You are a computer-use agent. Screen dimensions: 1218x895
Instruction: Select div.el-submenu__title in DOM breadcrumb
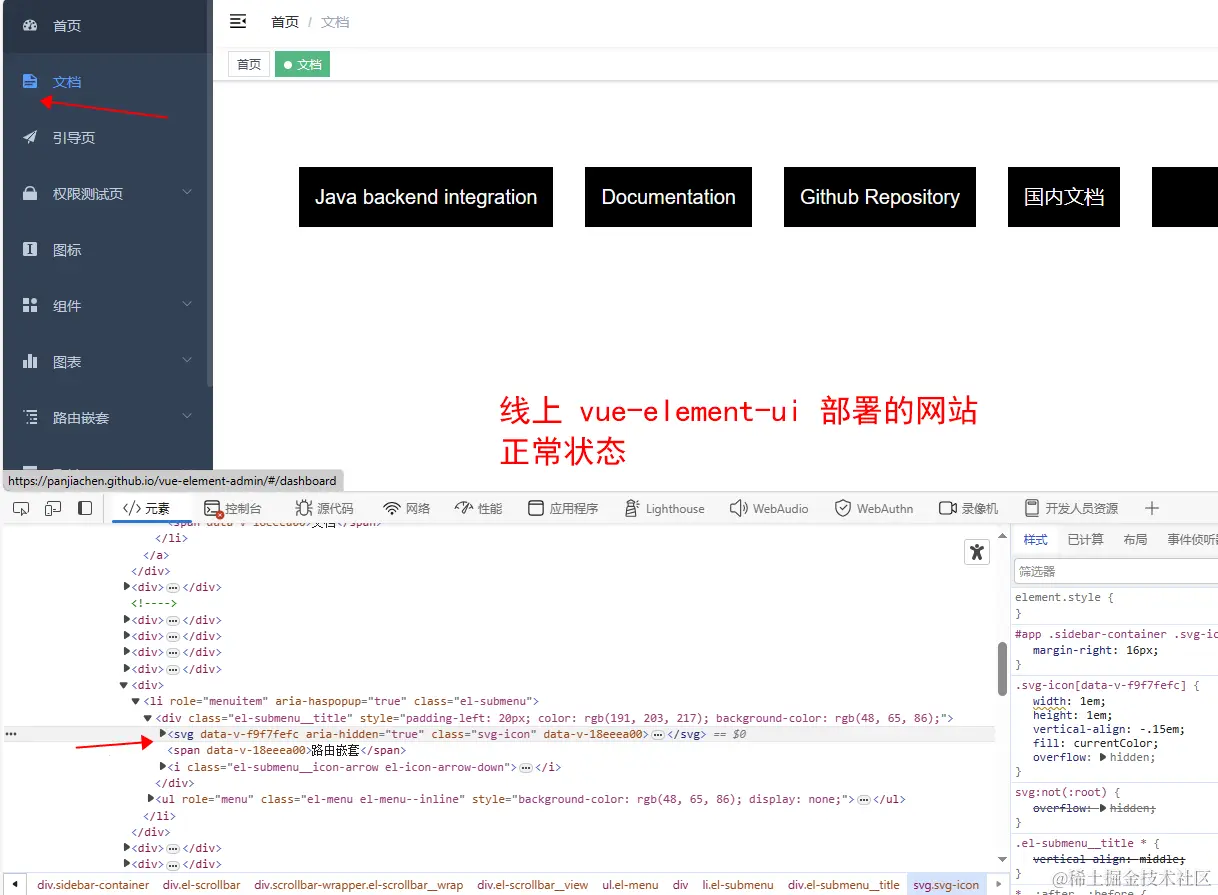coord(844,885)
